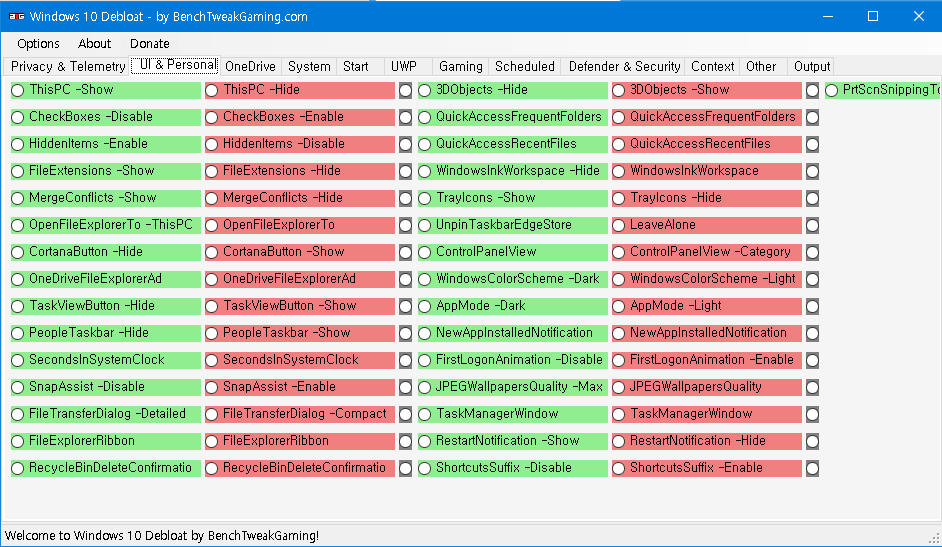
Task: Click the BTG app icon in title bar
Action: pyautogui.click(x=17, y=16)
